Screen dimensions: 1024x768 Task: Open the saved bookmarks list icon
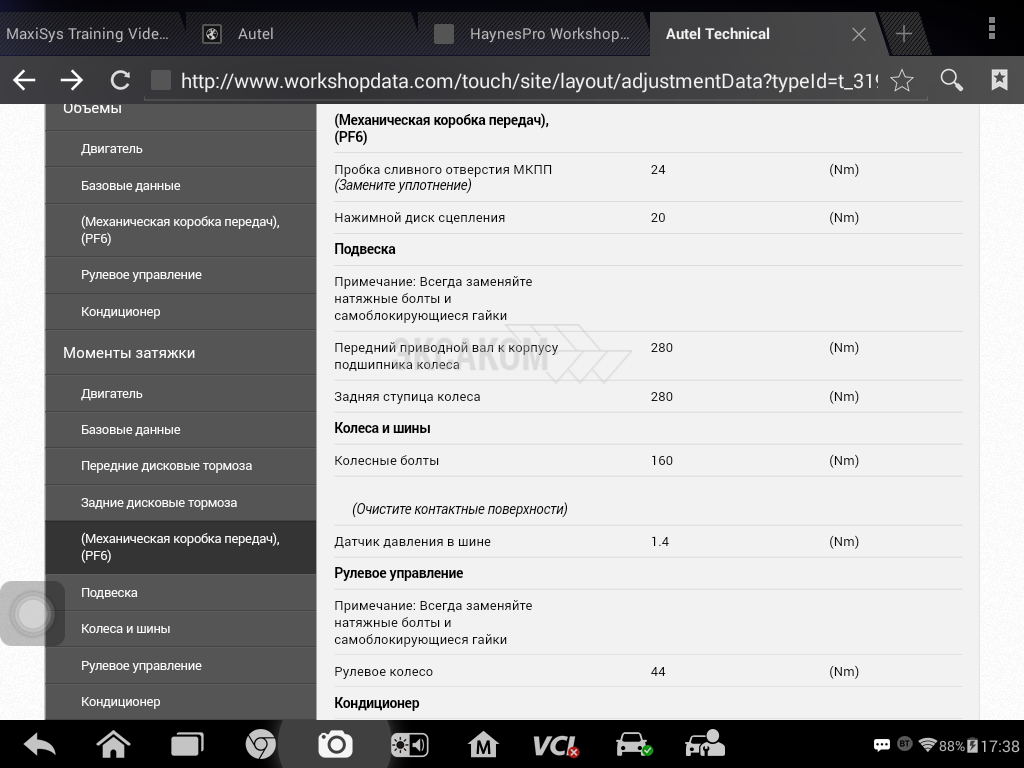[x=999, y=81]
